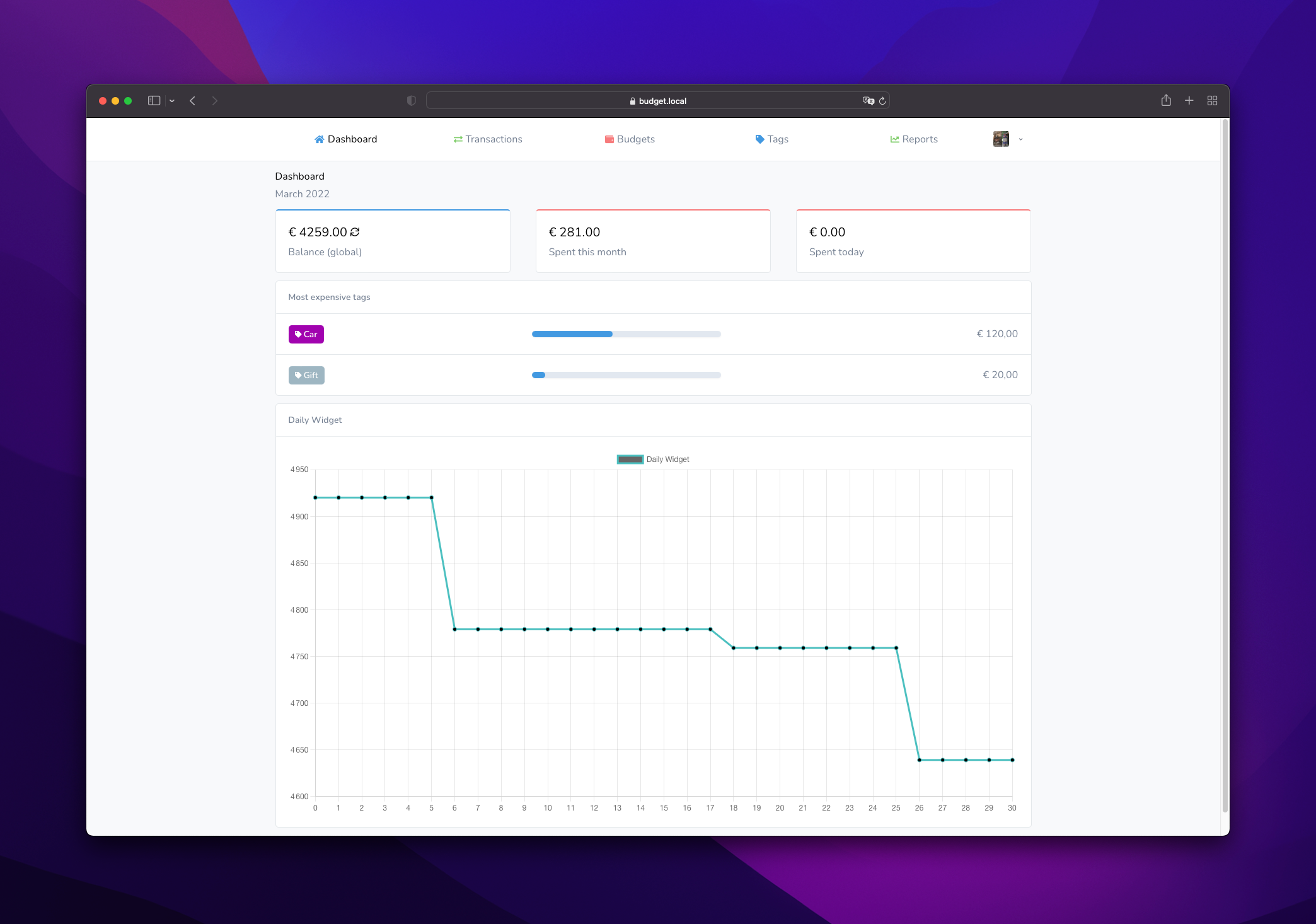Go to the Reports page

click(x=913, y=139)
